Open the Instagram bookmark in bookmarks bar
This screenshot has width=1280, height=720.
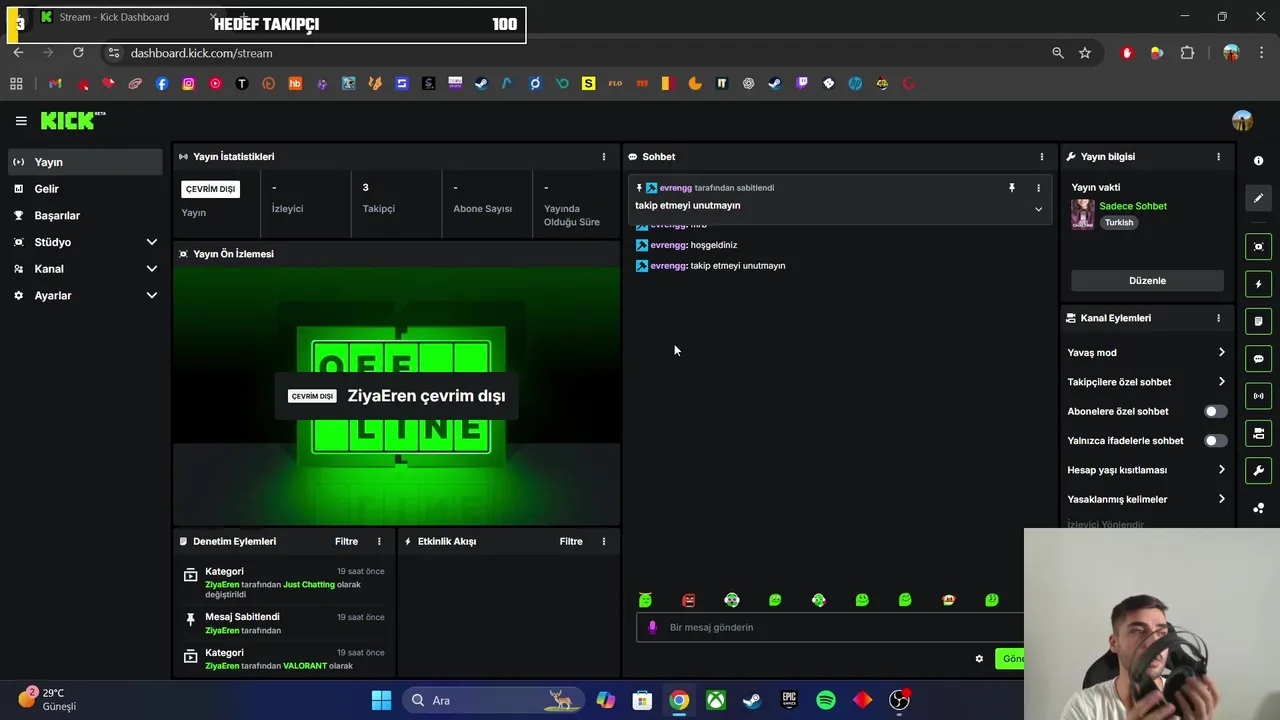tap(188, 84)
